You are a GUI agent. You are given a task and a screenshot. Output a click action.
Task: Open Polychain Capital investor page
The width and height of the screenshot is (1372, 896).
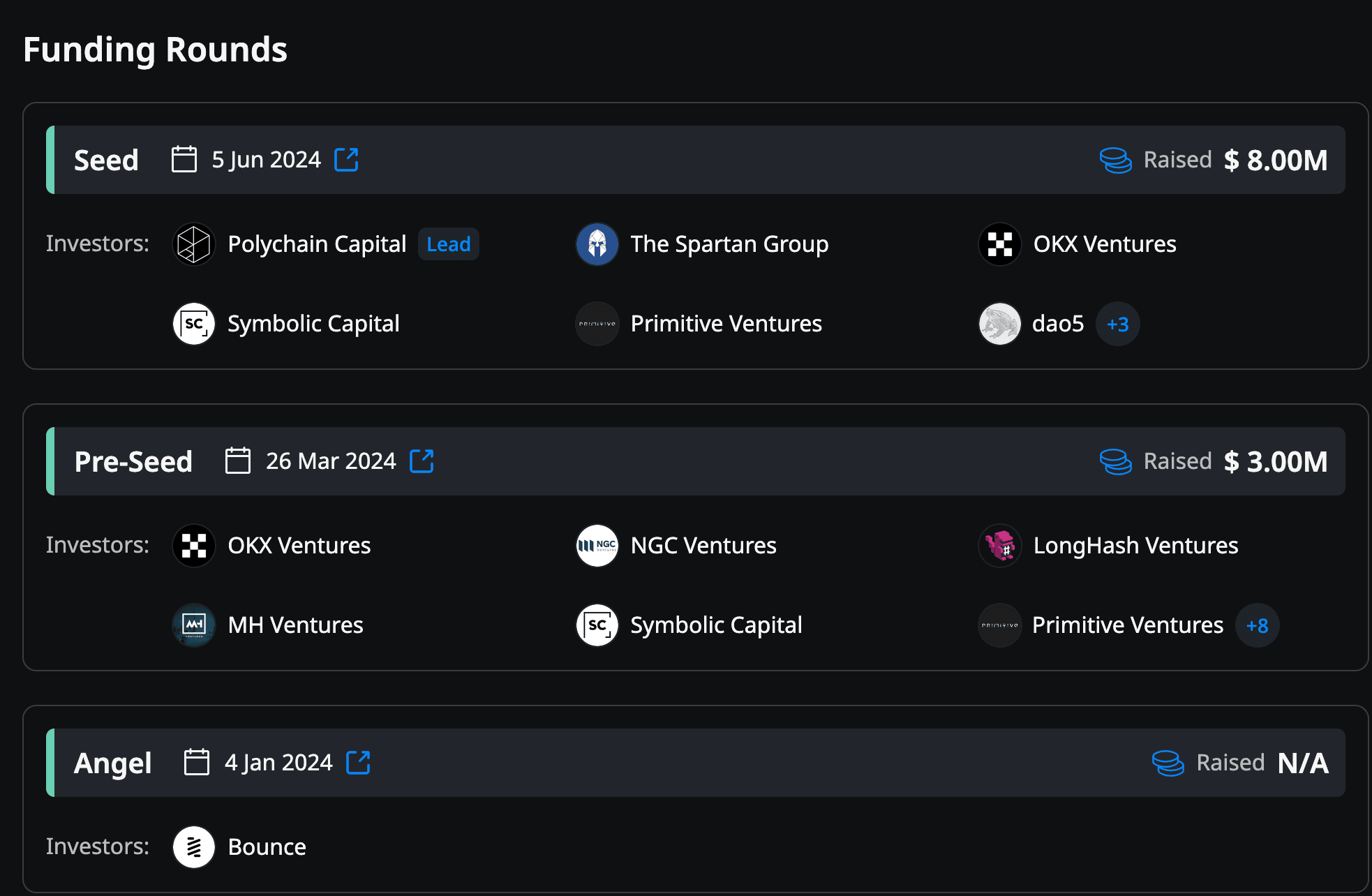317,244
